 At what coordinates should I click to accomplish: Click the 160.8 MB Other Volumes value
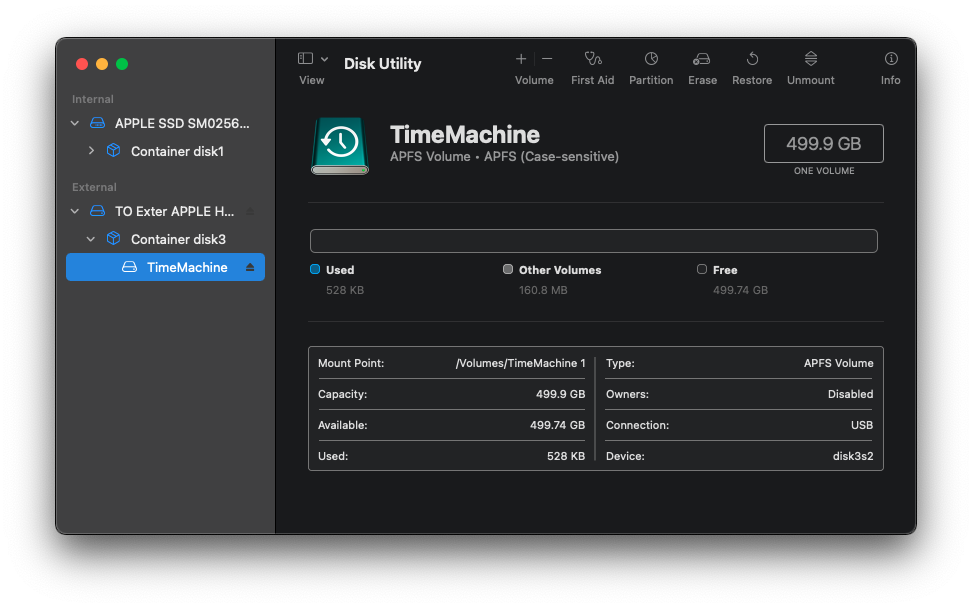coord(543,290)
